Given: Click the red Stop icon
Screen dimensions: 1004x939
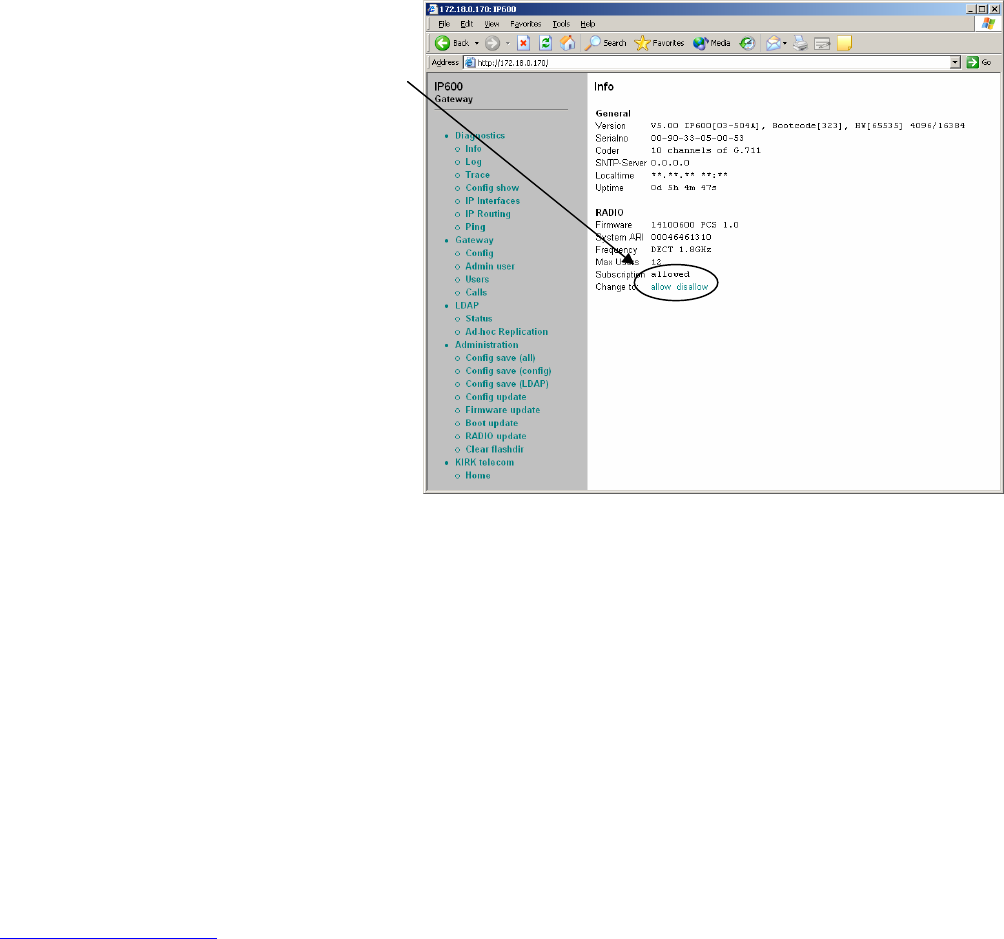Looking at the screenshot, I should pos(524,43).
